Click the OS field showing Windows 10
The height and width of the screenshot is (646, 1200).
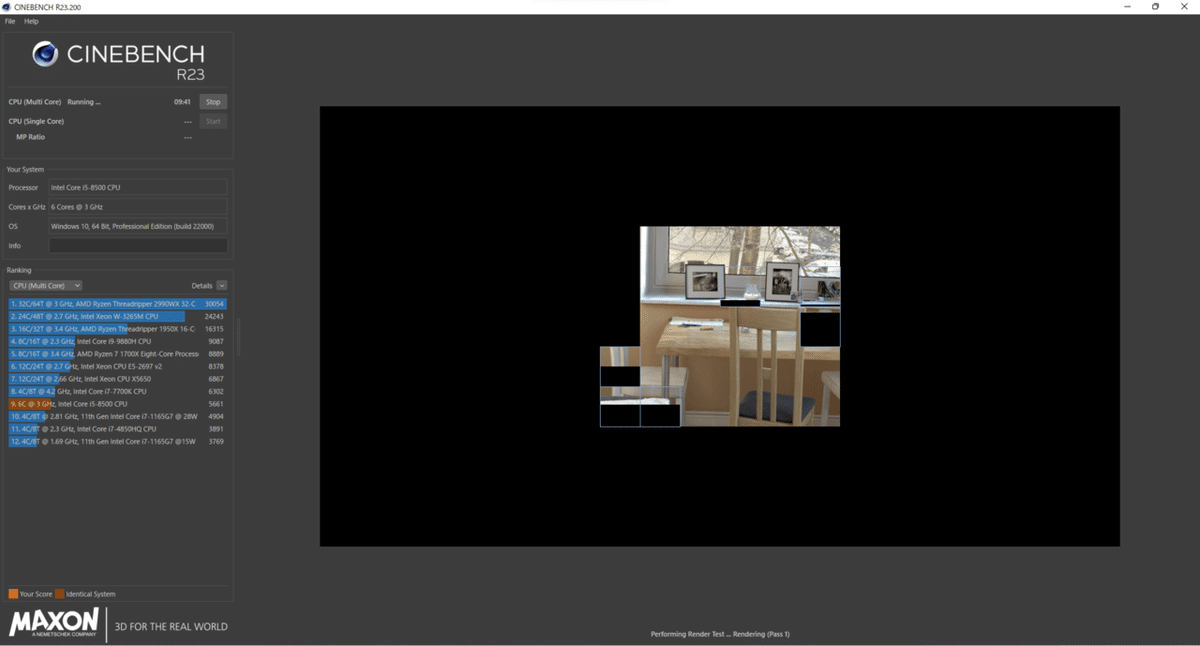pos(138,226)
